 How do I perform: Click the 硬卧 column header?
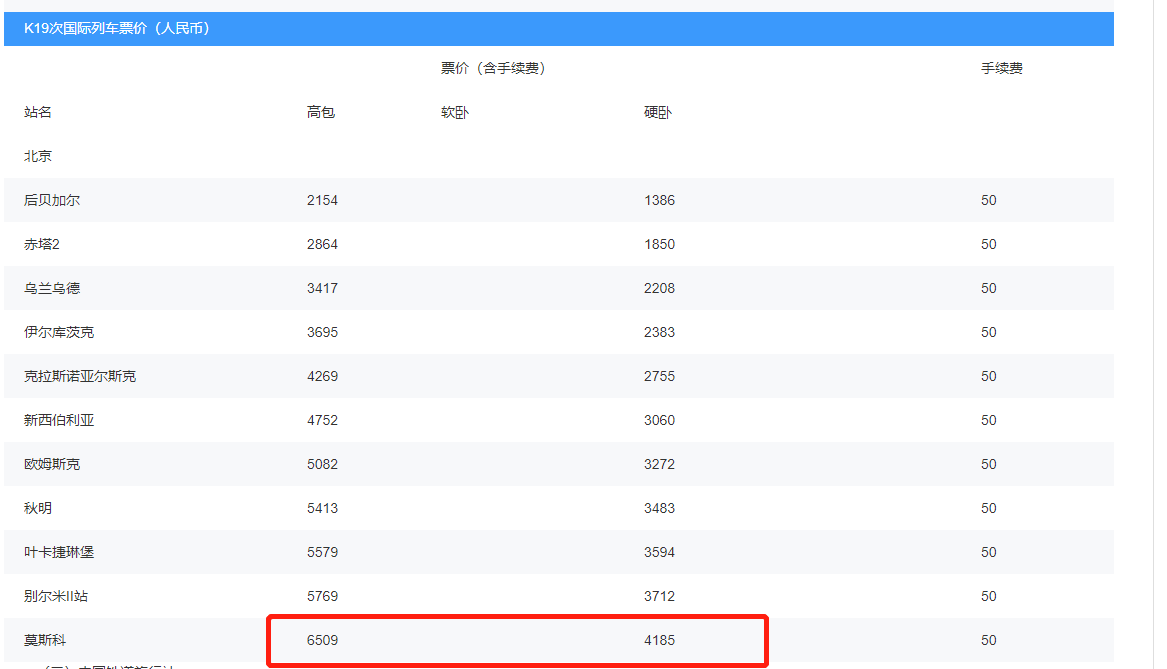tap(658, 112)
